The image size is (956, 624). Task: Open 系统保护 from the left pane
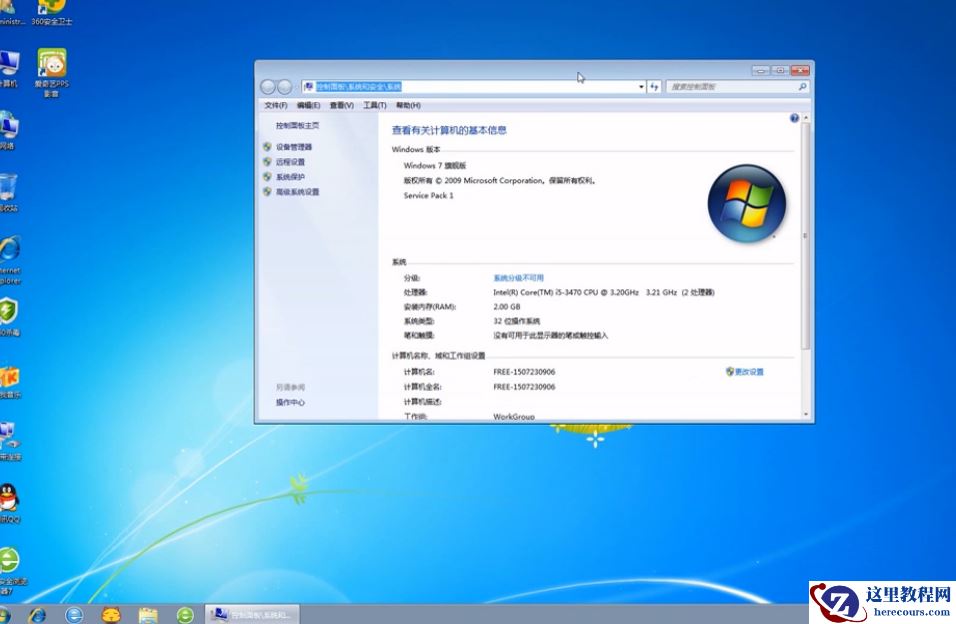[290, 177]
